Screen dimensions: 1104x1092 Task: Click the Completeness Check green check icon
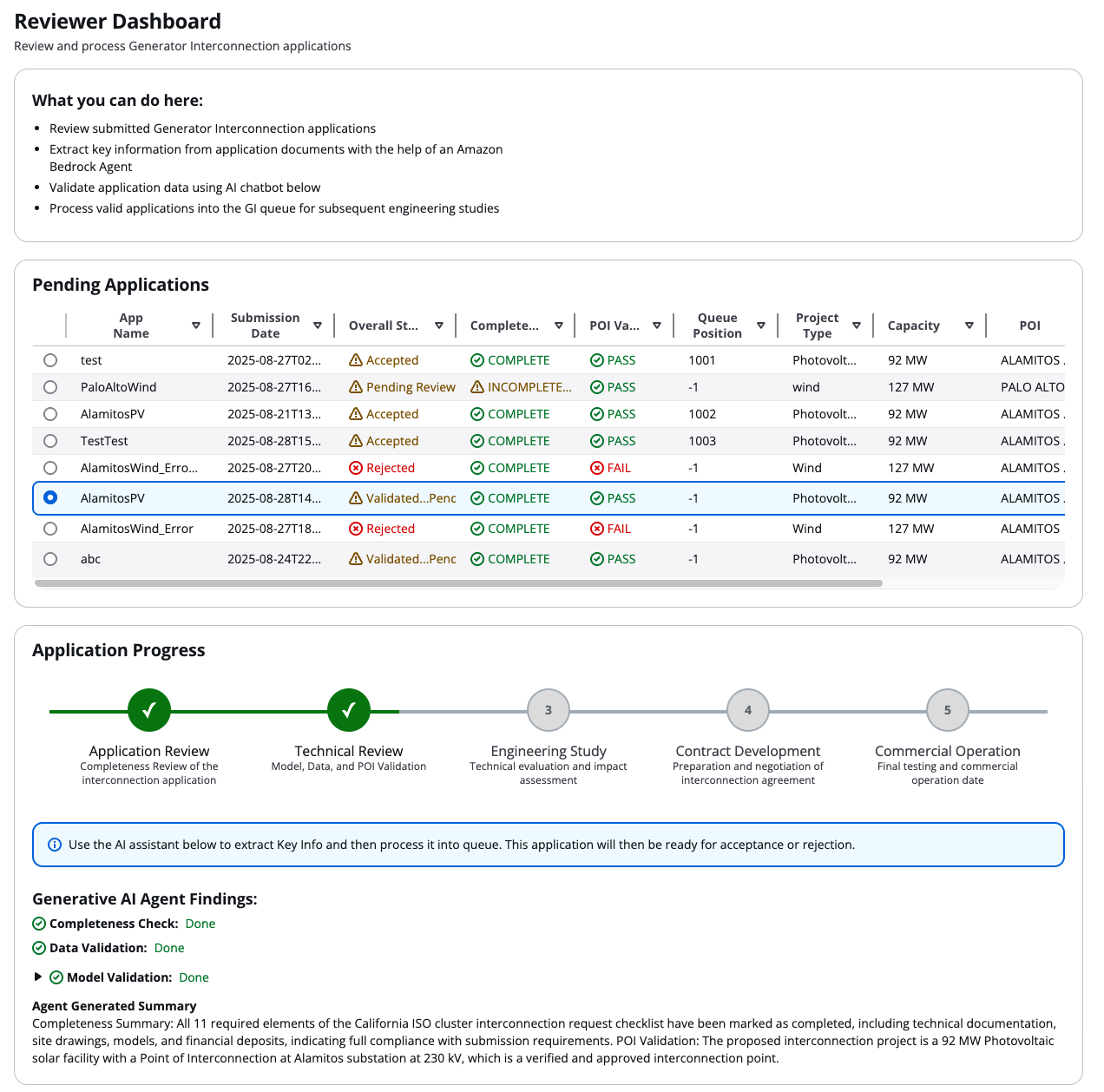click(x=39, y=924)
